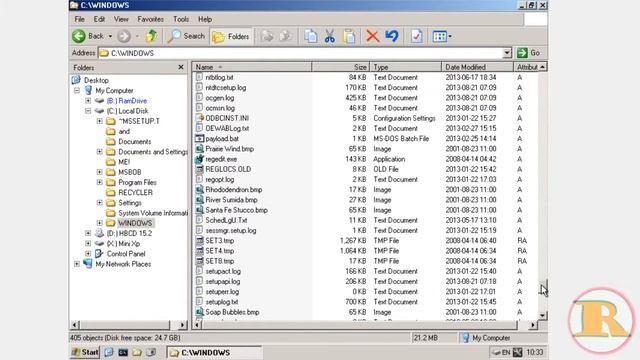
Task: Sort by the Size column header
Action: (340, 67)
